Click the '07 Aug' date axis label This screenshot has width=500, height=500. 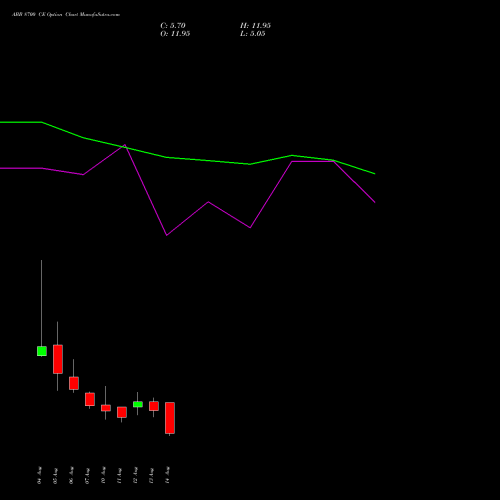coord(88,475)
